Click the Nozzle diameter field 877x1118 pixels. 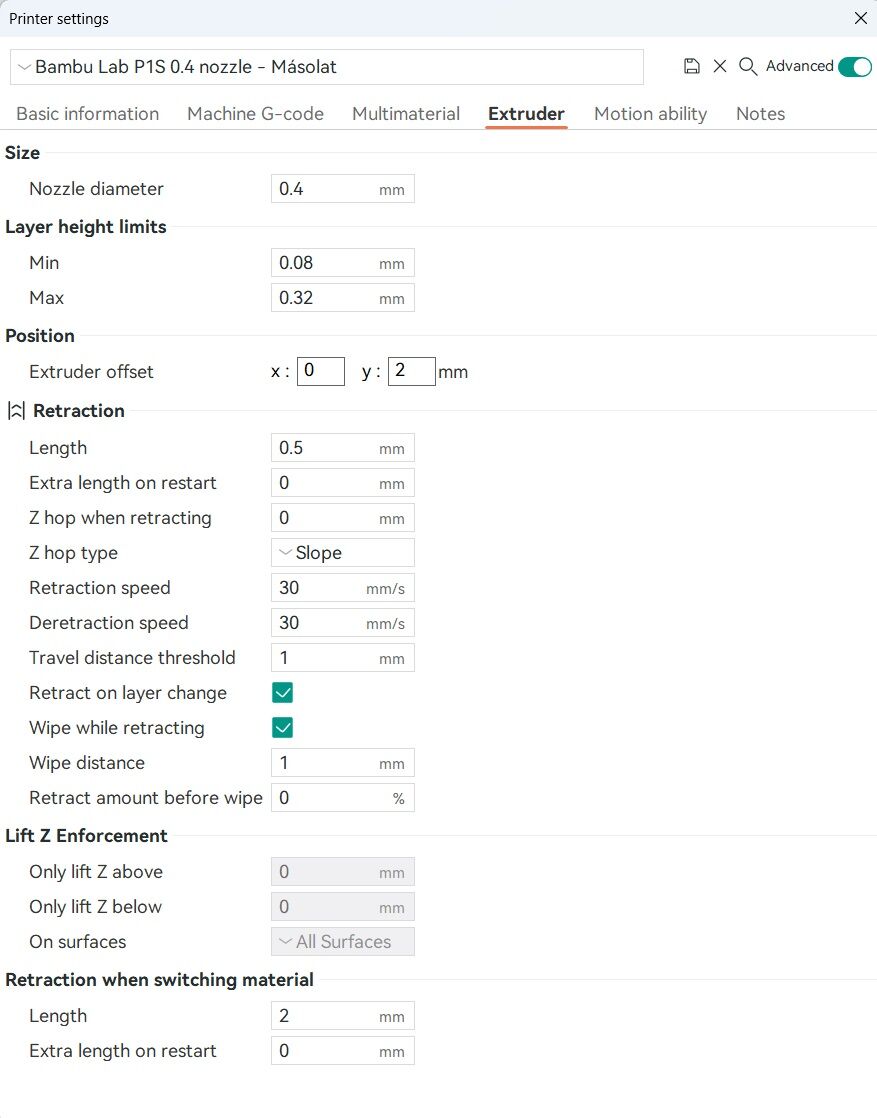click(342, 188)
